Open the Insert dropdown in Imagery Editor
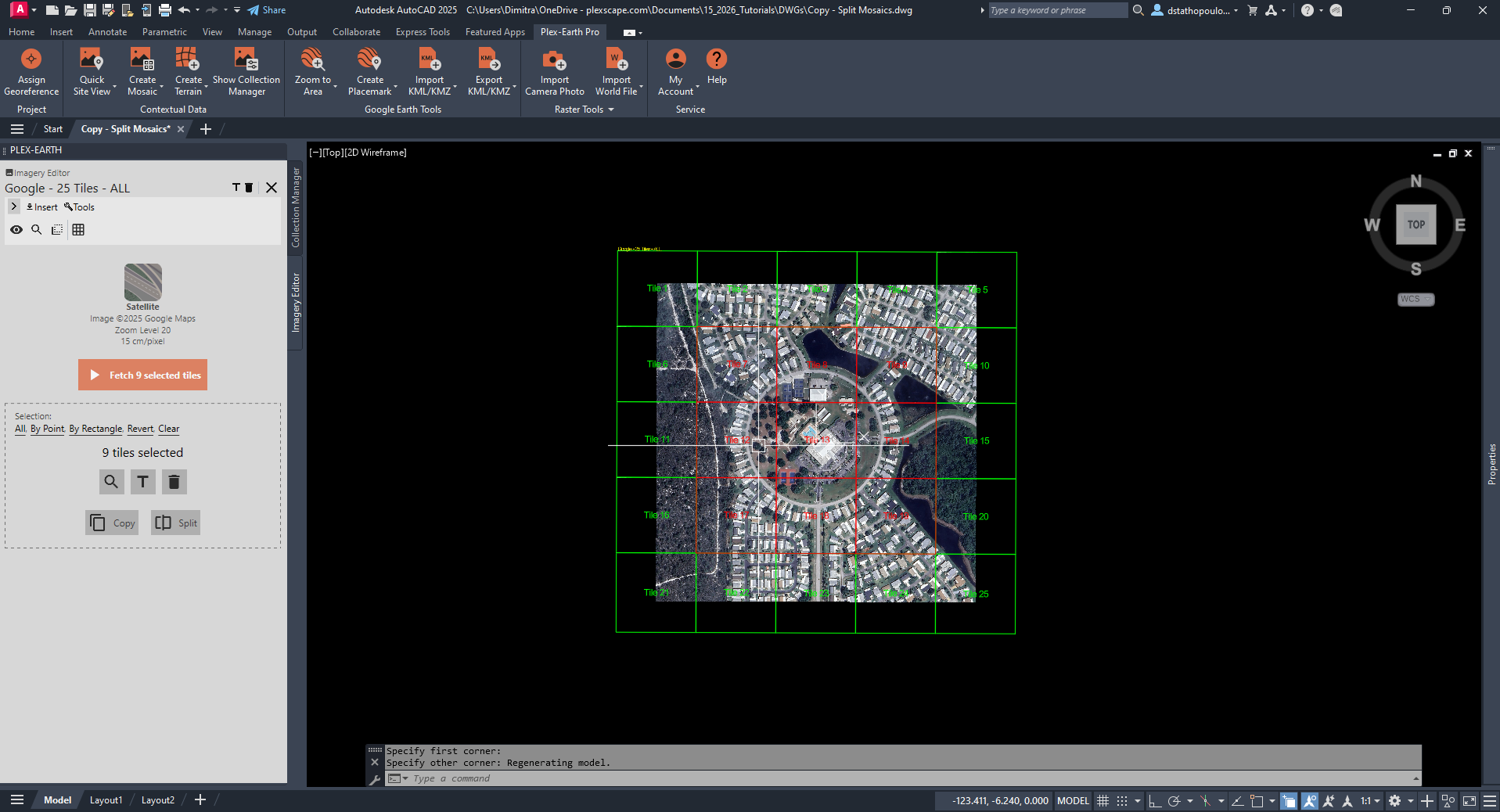Screen dimensions: 1500x812 42,207
